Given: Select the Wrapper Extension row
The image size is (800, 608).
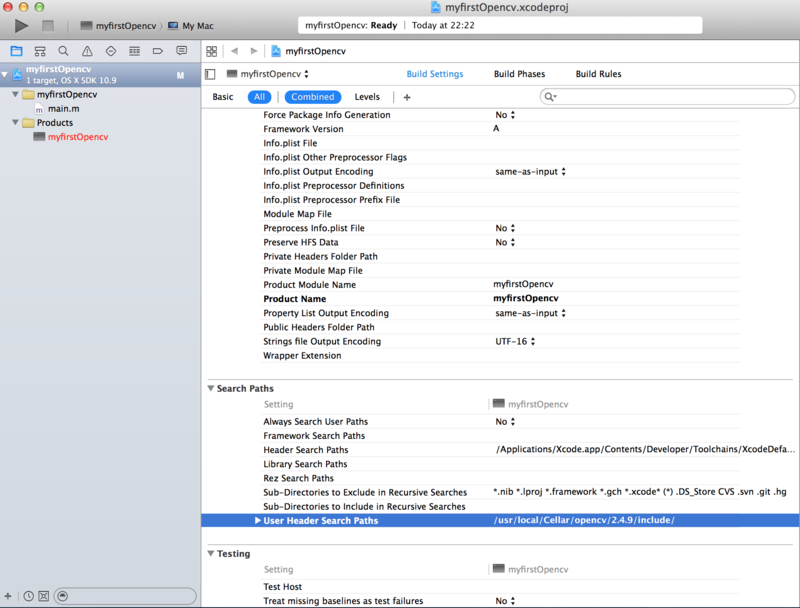Looking at the screenshot, I should 500,356.
